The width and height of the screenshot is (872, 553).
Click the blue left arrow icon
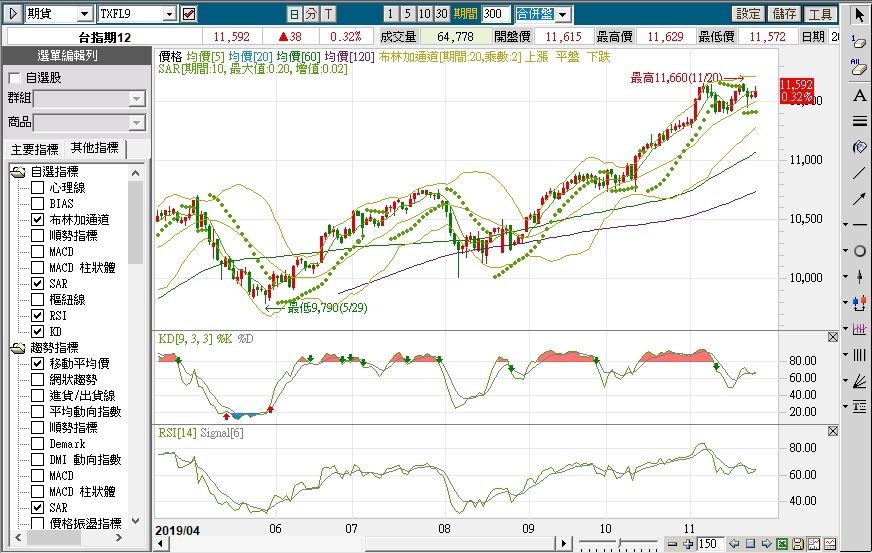(734, 544)
